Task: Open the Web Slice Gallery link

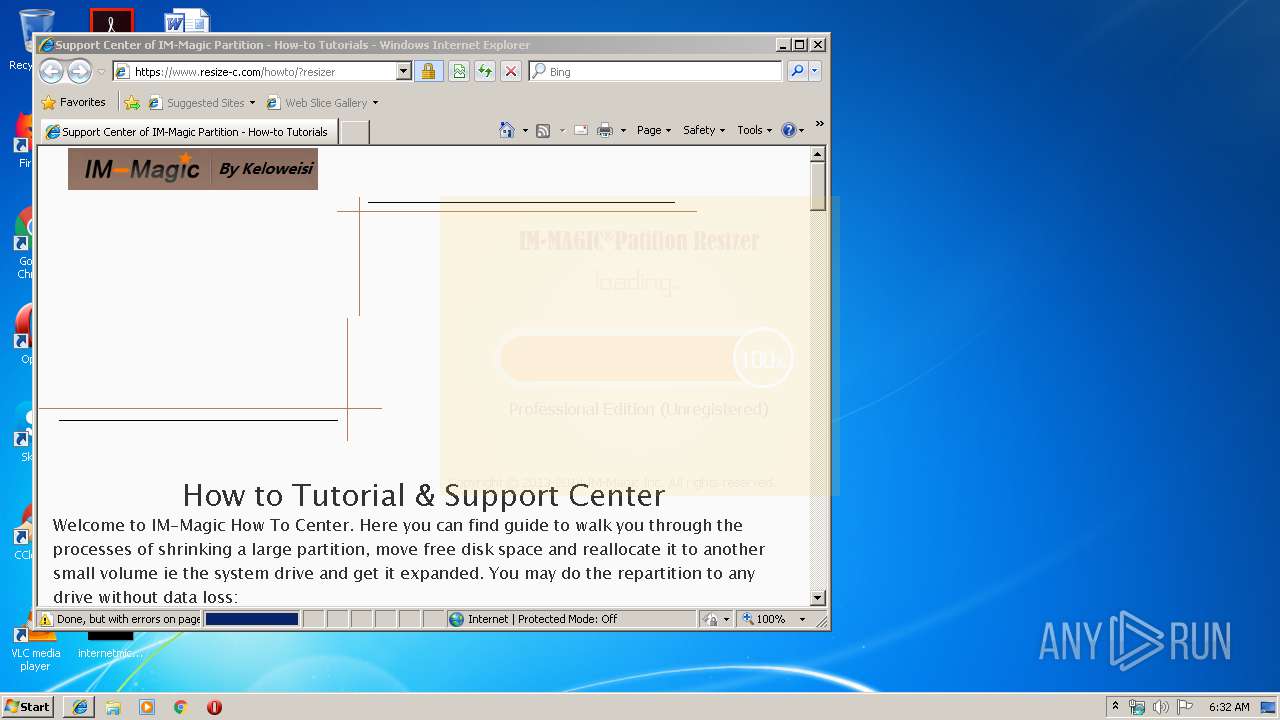Action: (316, 102)
